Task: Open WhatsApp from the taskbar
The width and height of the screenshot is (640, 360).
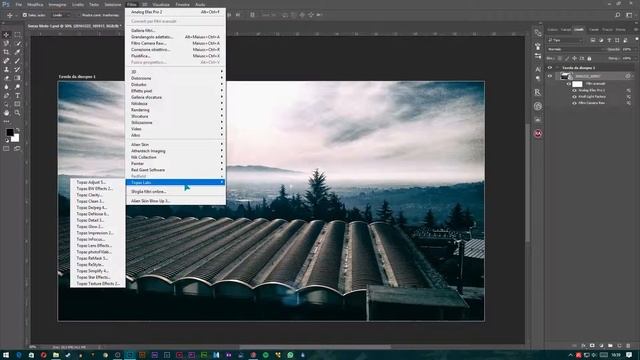Action: [x=290, y=355]
